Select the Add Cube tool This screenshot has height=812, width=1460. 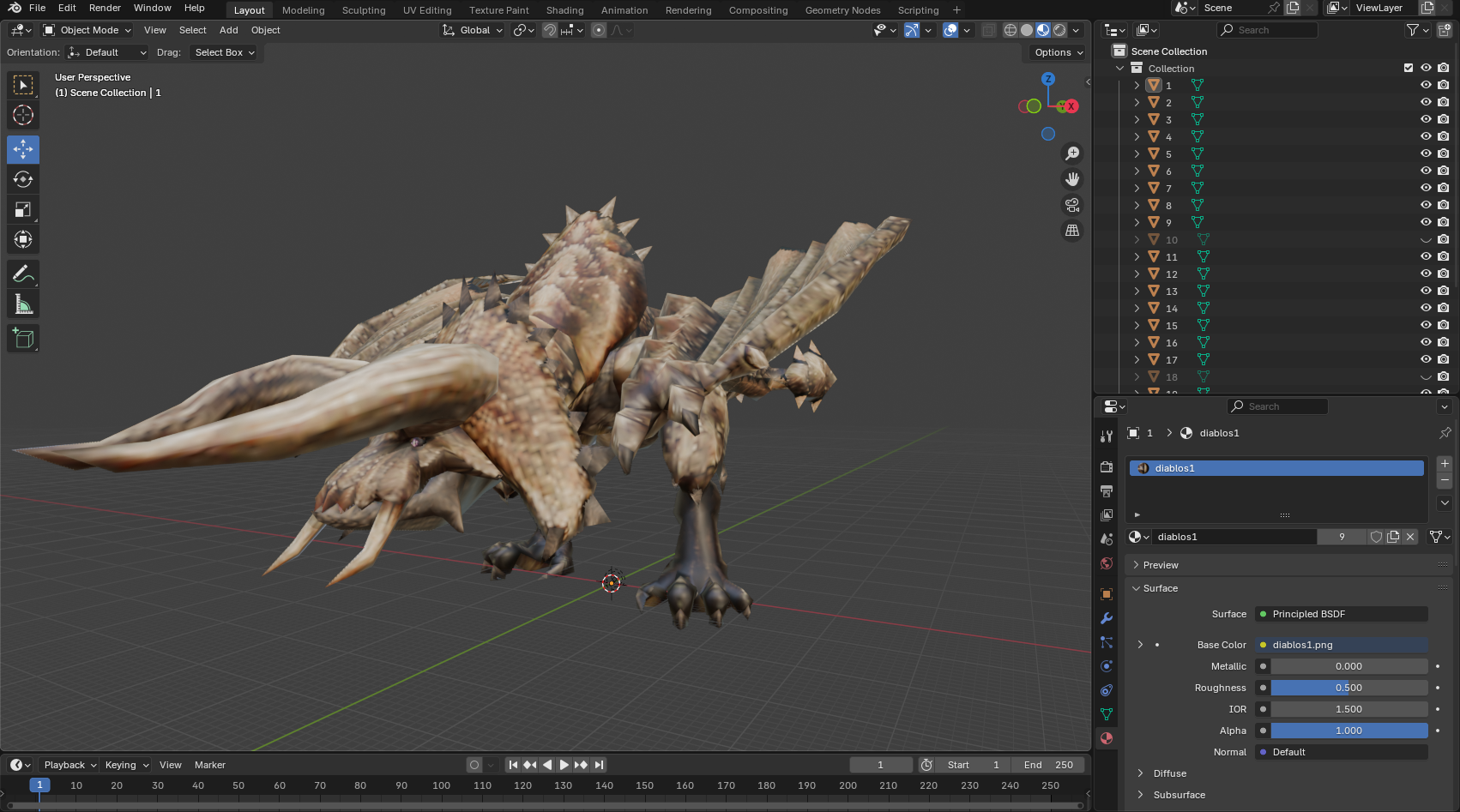[x=23, y=339]
